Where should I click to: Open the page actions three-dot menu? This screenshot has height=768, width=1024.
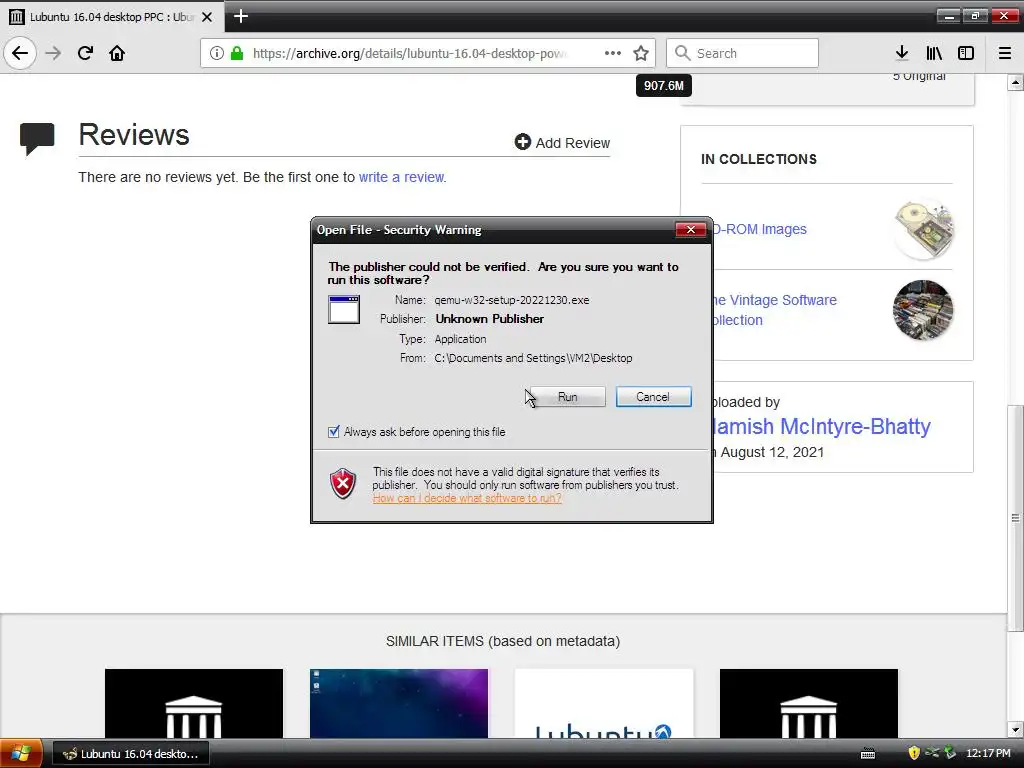613,53
